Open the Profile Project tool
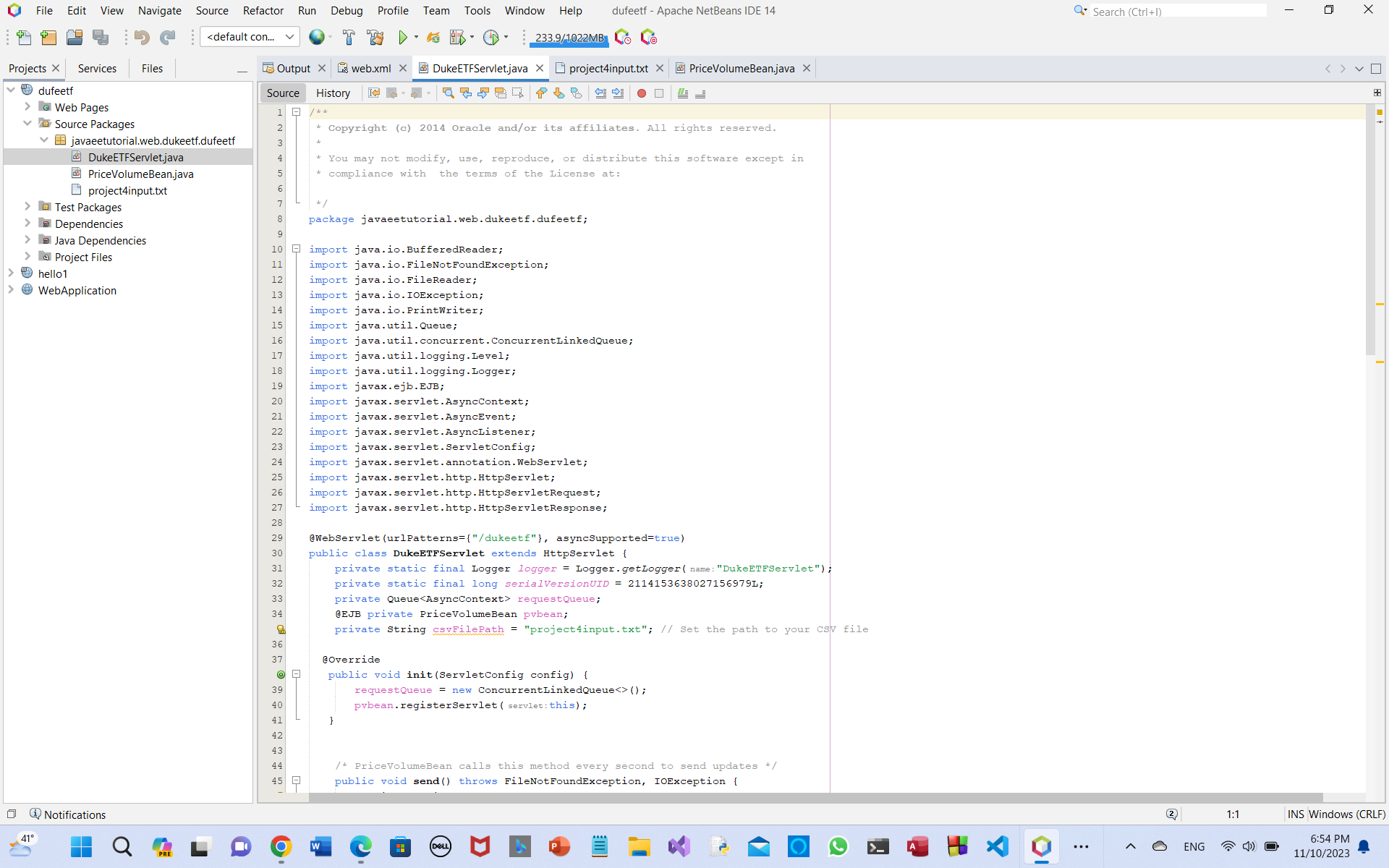The image size is (1389, 868). tap(491, 37)
